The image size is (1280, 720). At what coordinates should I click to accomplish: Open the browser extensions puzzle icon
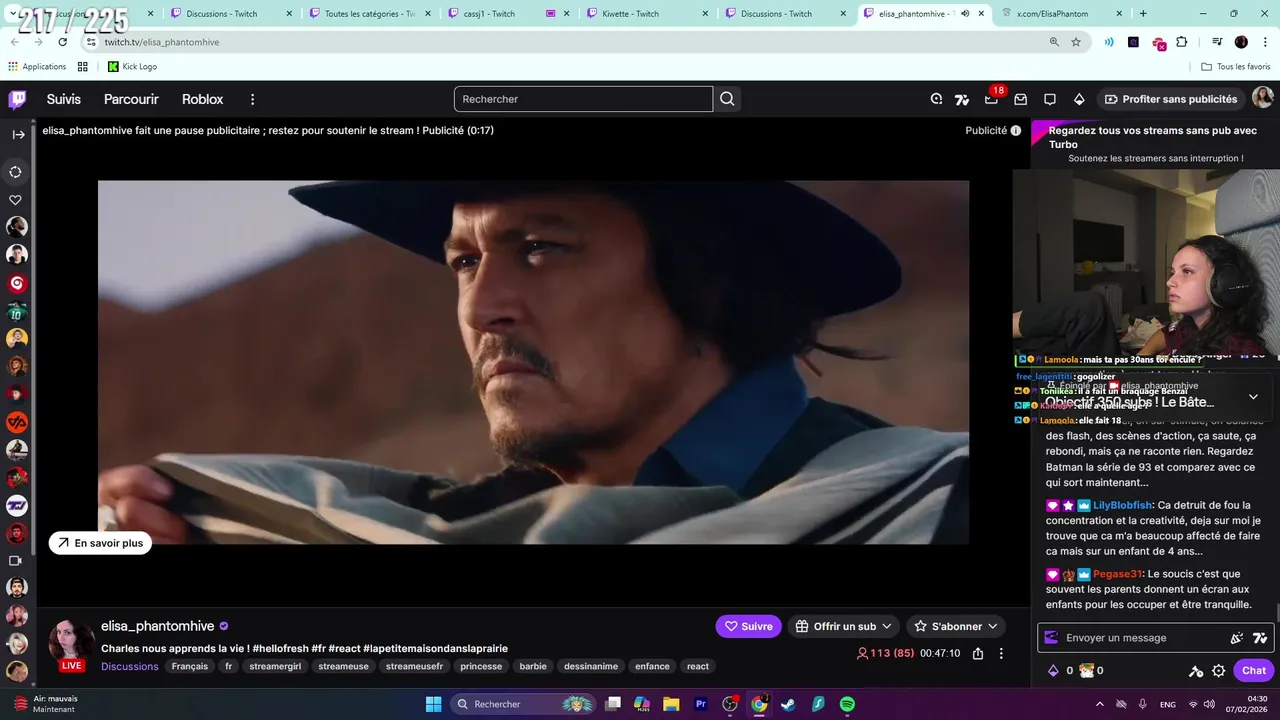click(1181, 42)
